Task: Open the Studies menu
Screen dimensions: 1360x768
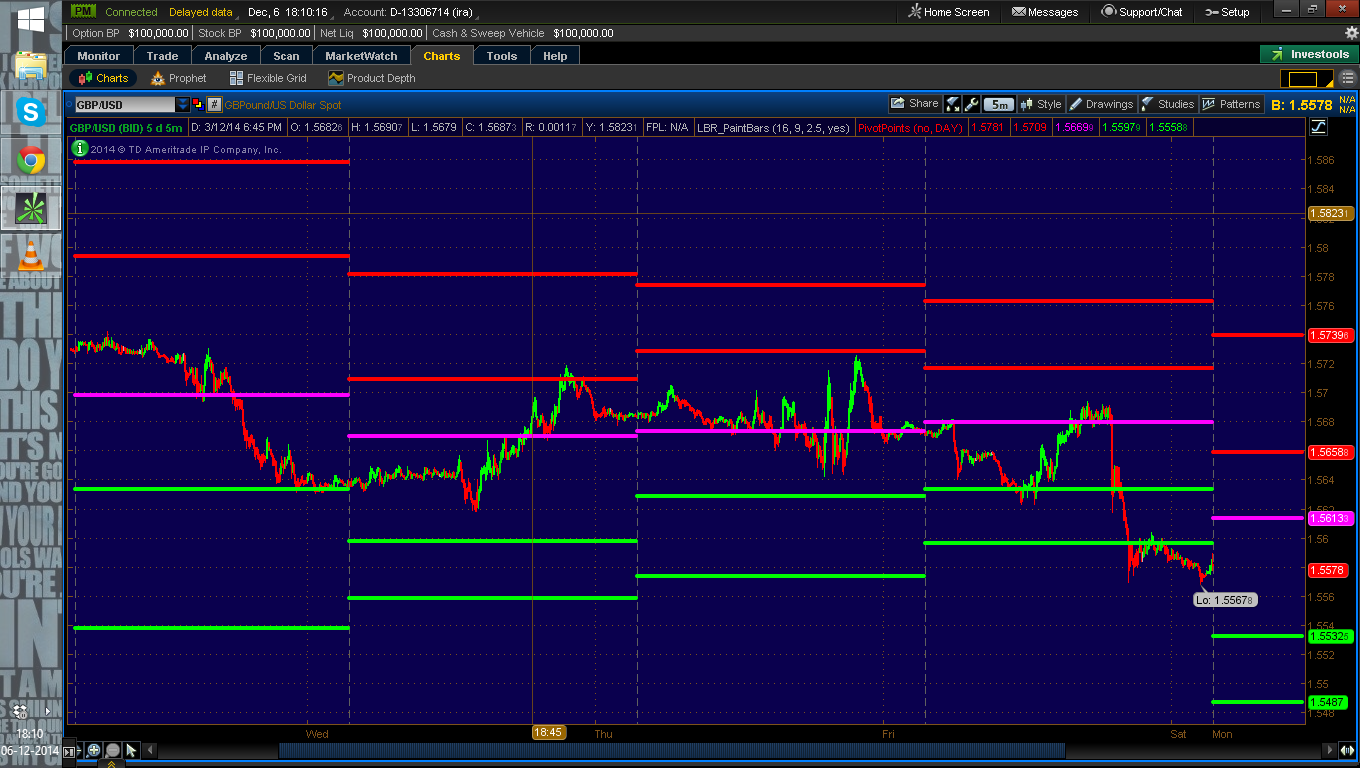Action: click(x=1168, y=104)
